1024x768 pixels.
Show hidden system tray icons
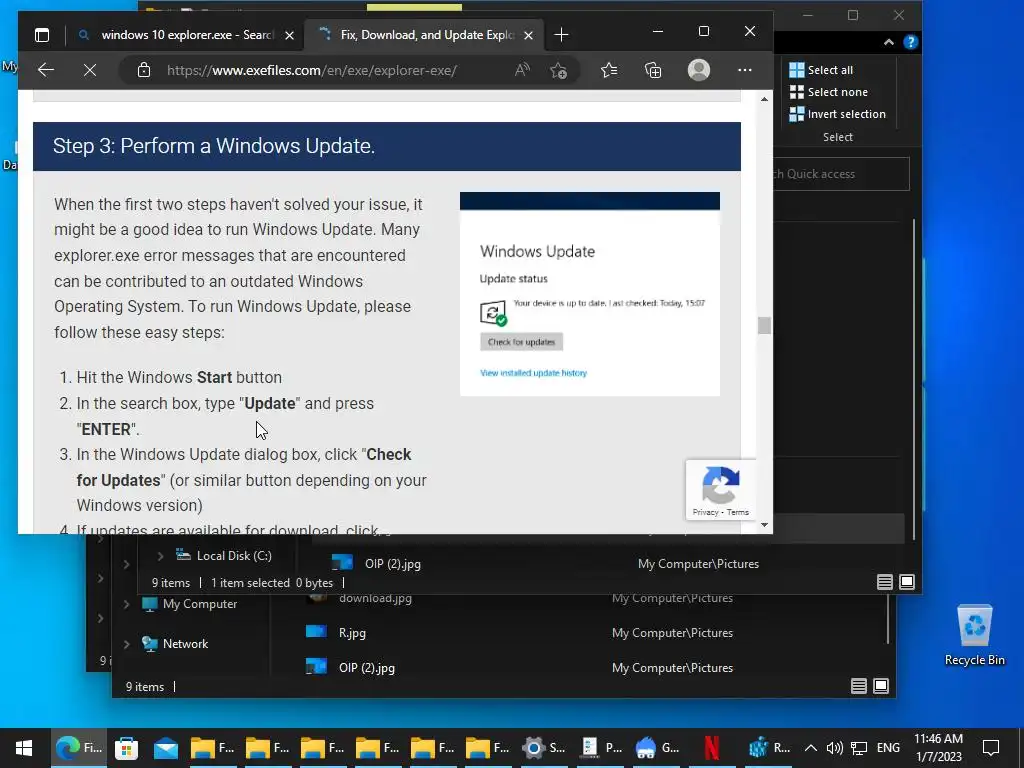(810, 748)
